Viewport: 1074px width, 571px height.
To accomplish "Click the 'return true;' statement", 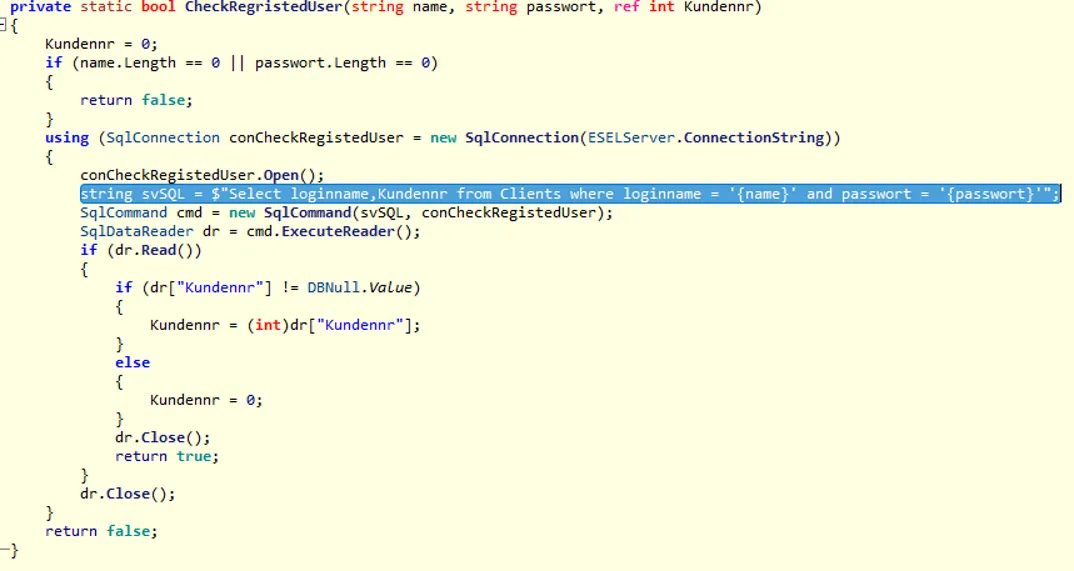I will [x=166, y=456].
